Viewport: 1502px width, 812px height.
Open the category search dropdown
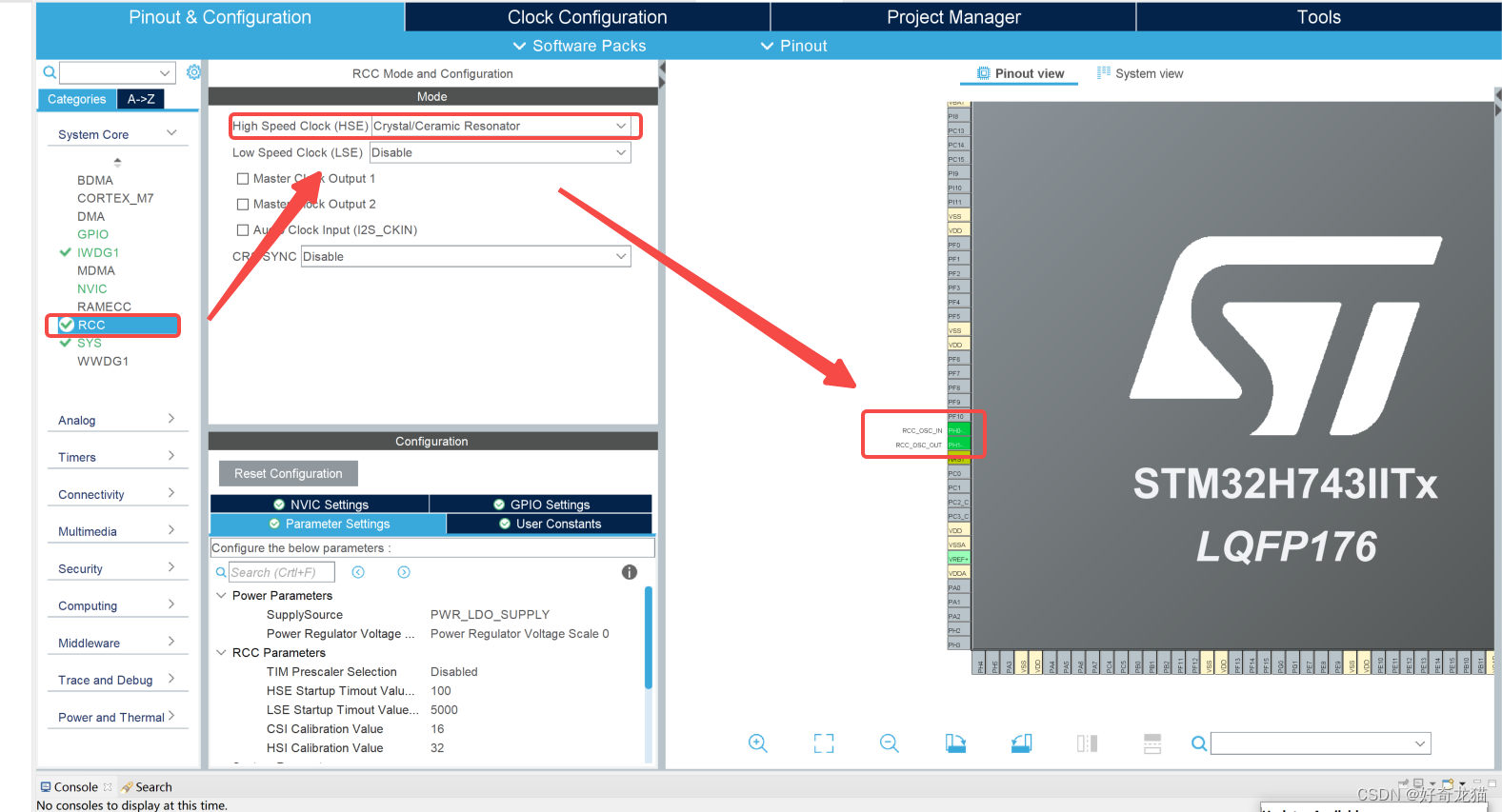point(165,72)
